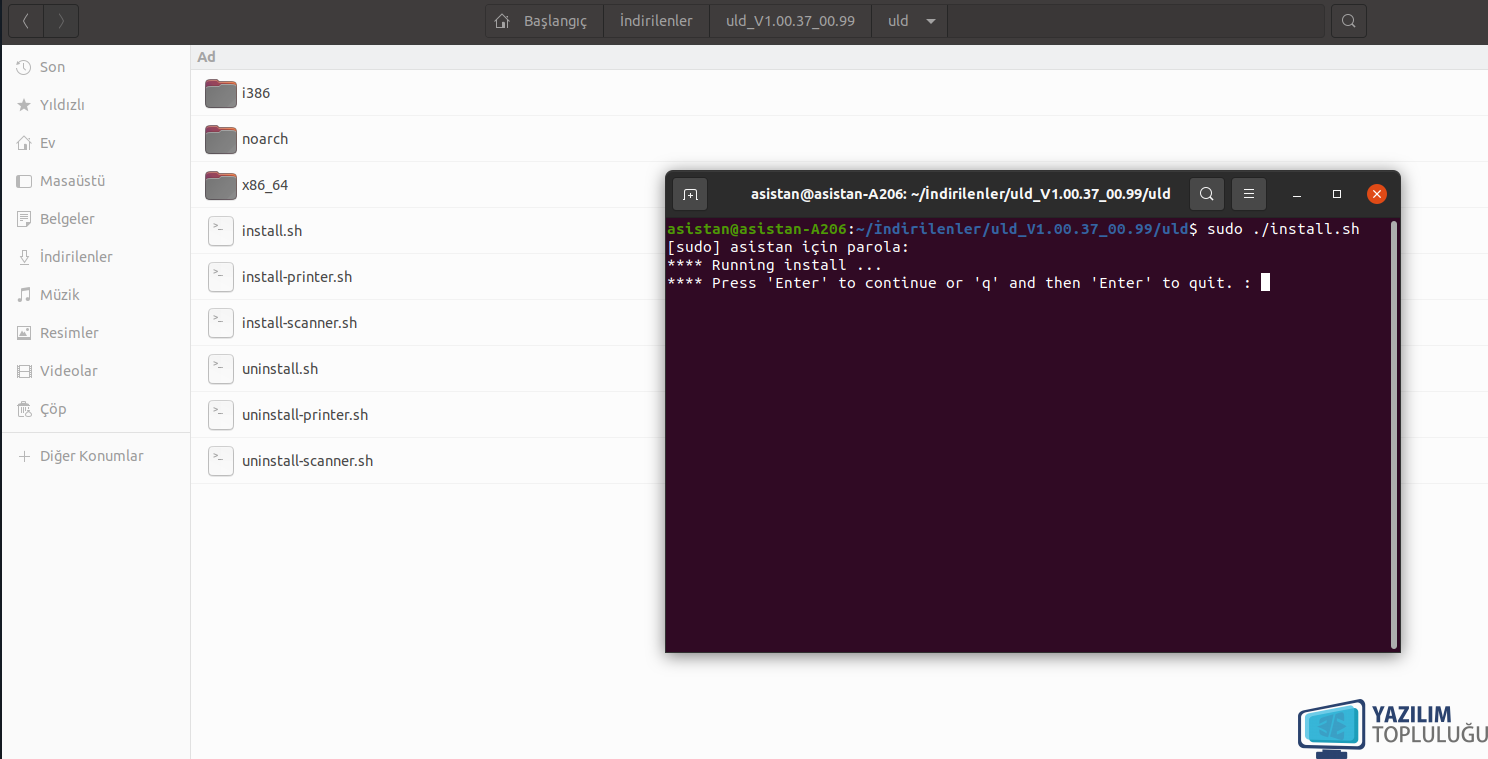Viewport: 1488px width, 759px height.
Task: Minimize the terminal window
Action: coord(1295,194)
